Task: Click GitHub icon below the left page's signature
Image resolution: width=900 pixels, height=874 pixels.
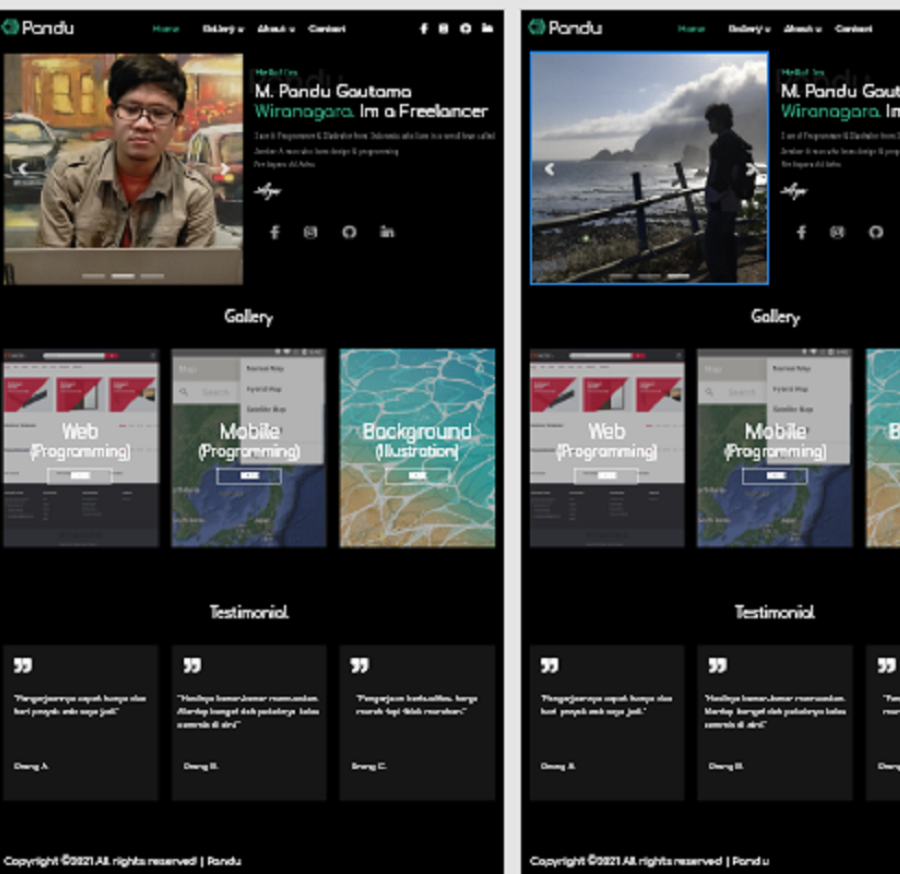Action: pos(349,232)
